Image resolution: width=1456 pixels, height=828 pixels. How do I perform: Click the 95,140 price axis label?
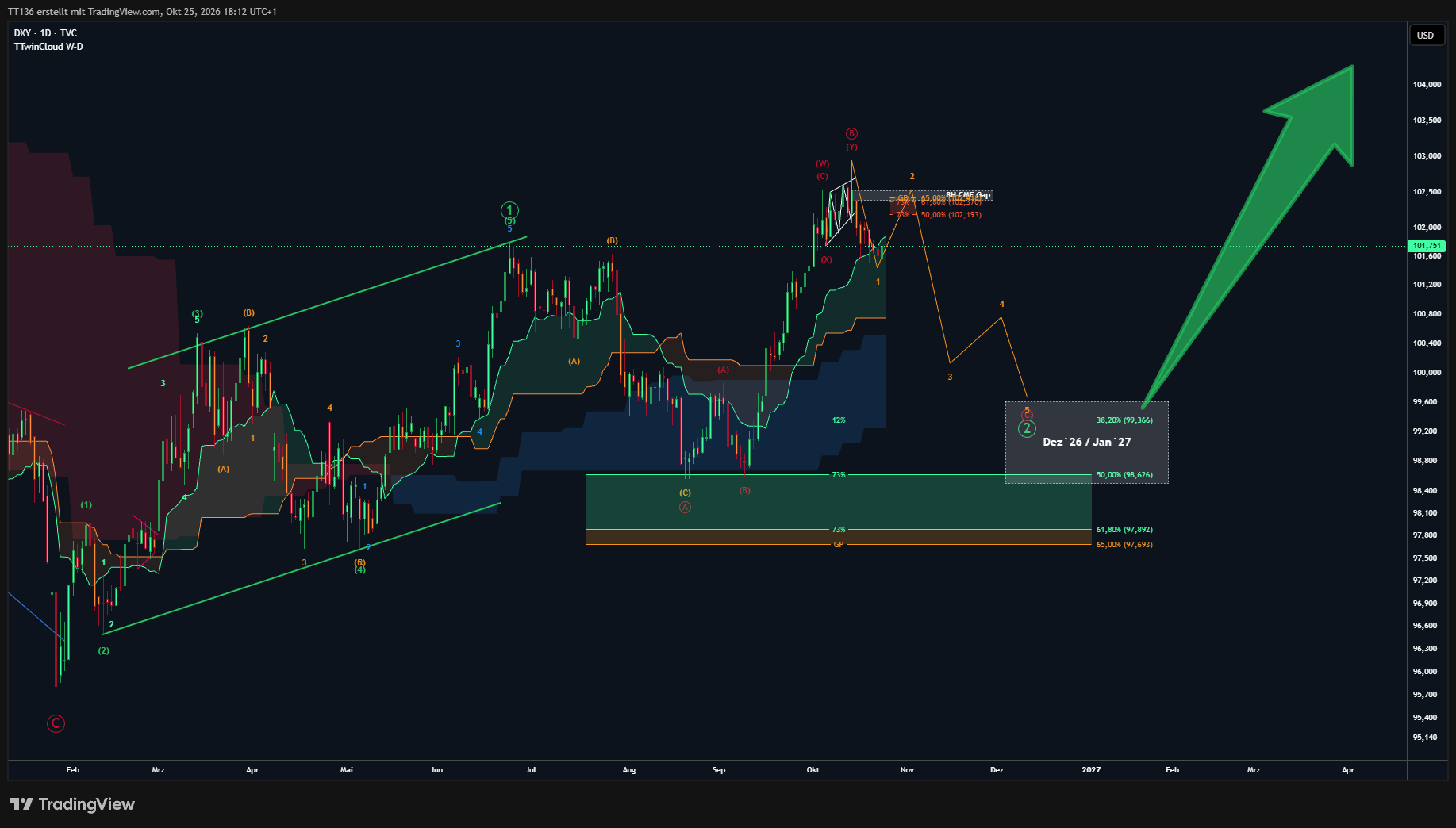[1425, 738]
